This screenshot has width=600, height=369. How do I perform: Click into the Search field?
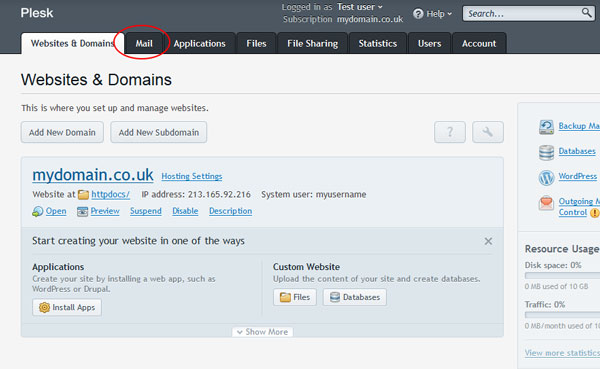tap(522, 13)
